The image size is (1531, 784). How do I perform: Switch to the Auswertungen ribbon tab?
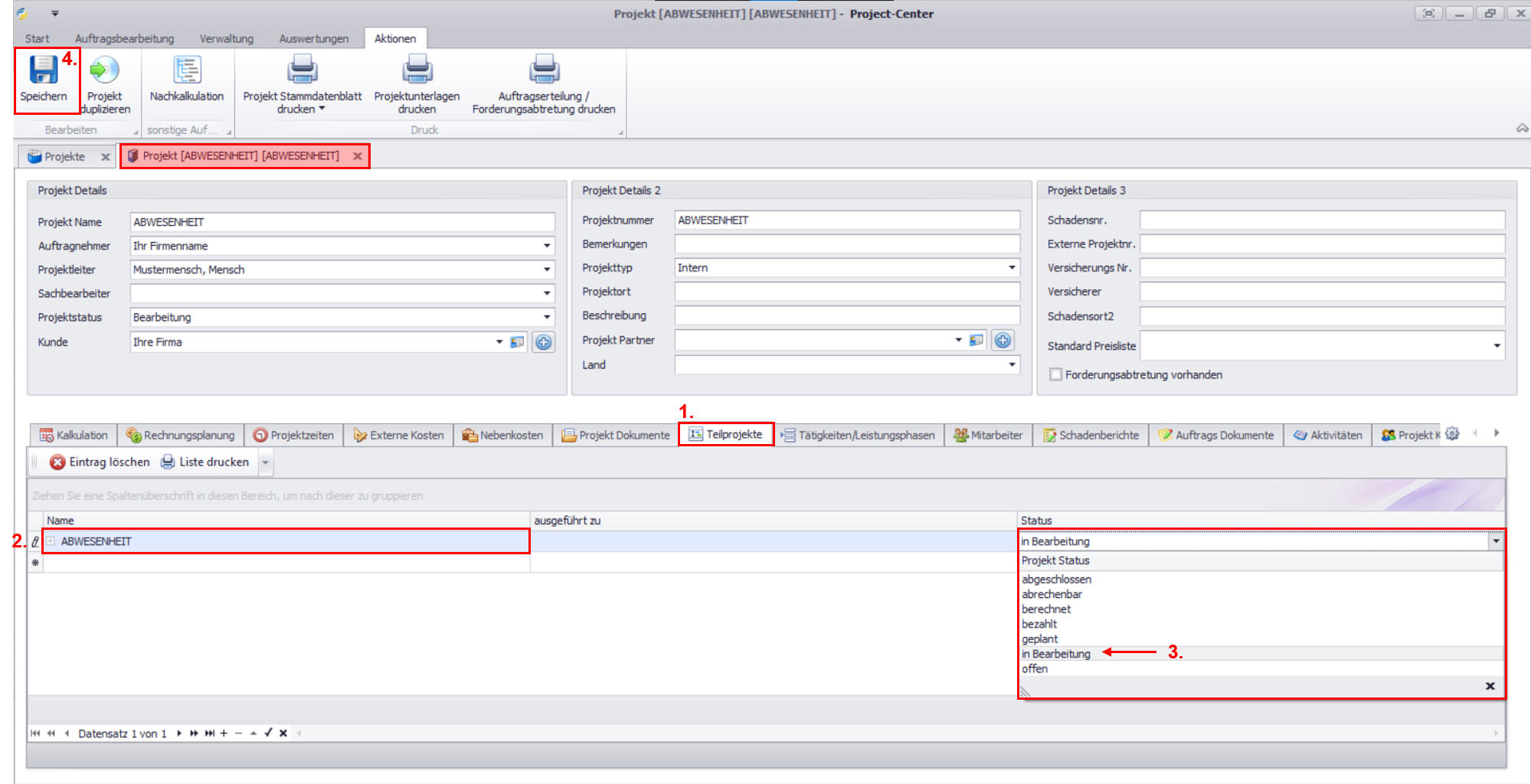pos(313,38)
